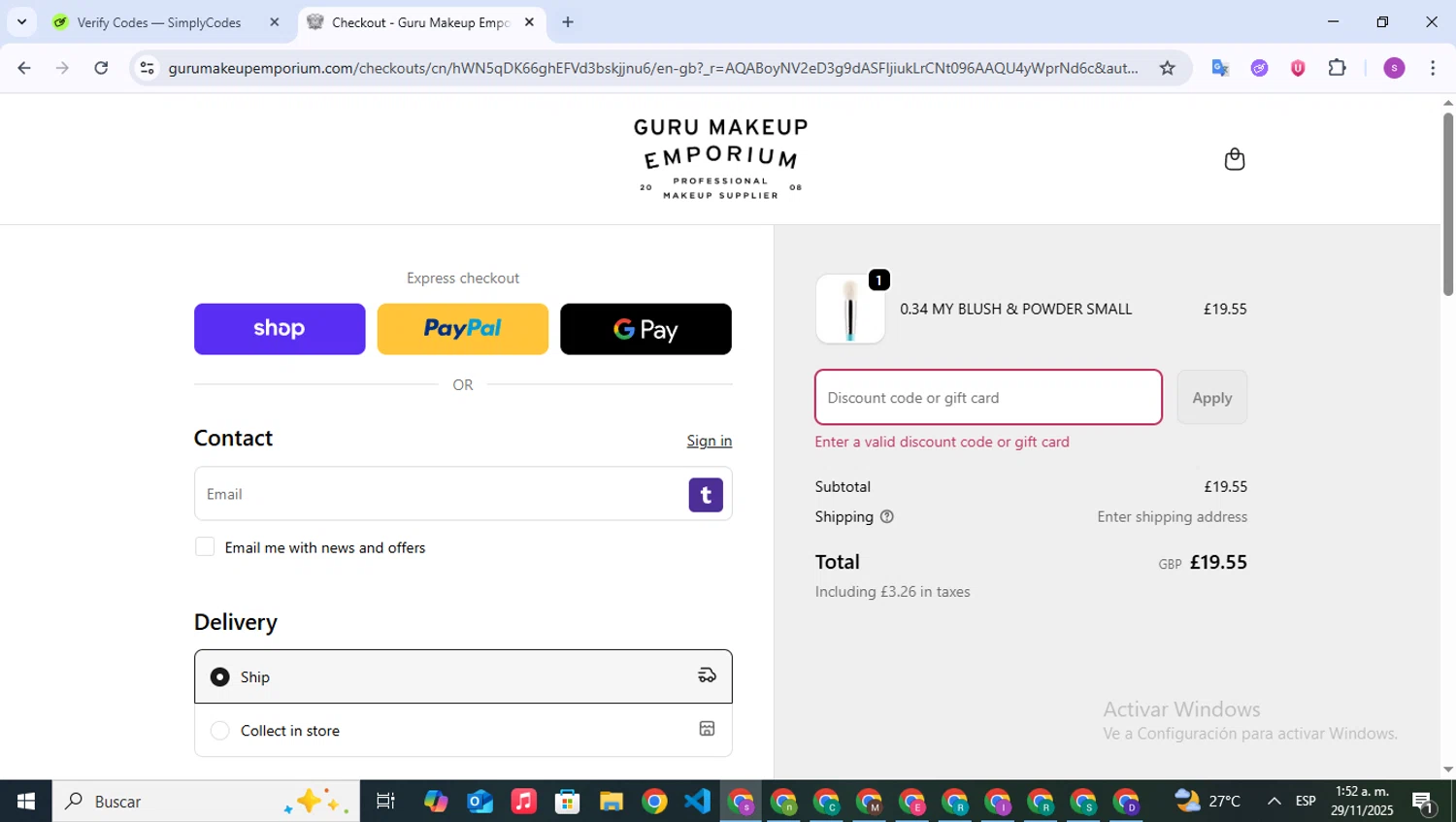Bookmark this page with star icon
Image resolution: width=1456 pixels, height=822 pixels.
point(1168,68)
